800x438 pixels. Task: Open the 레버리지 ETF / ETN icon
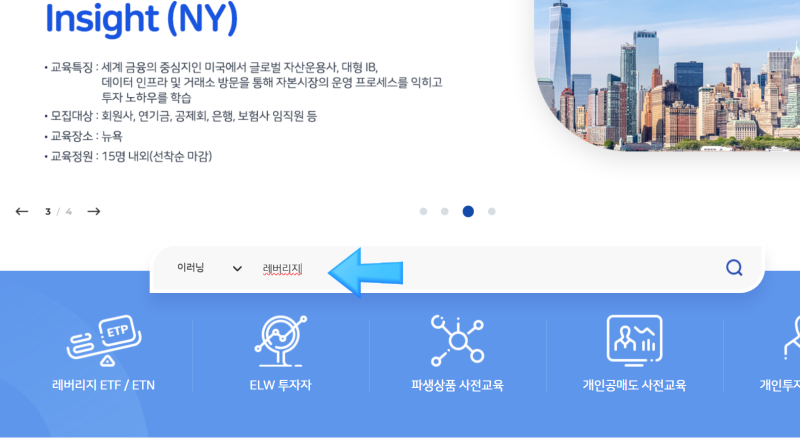point(104,340)
